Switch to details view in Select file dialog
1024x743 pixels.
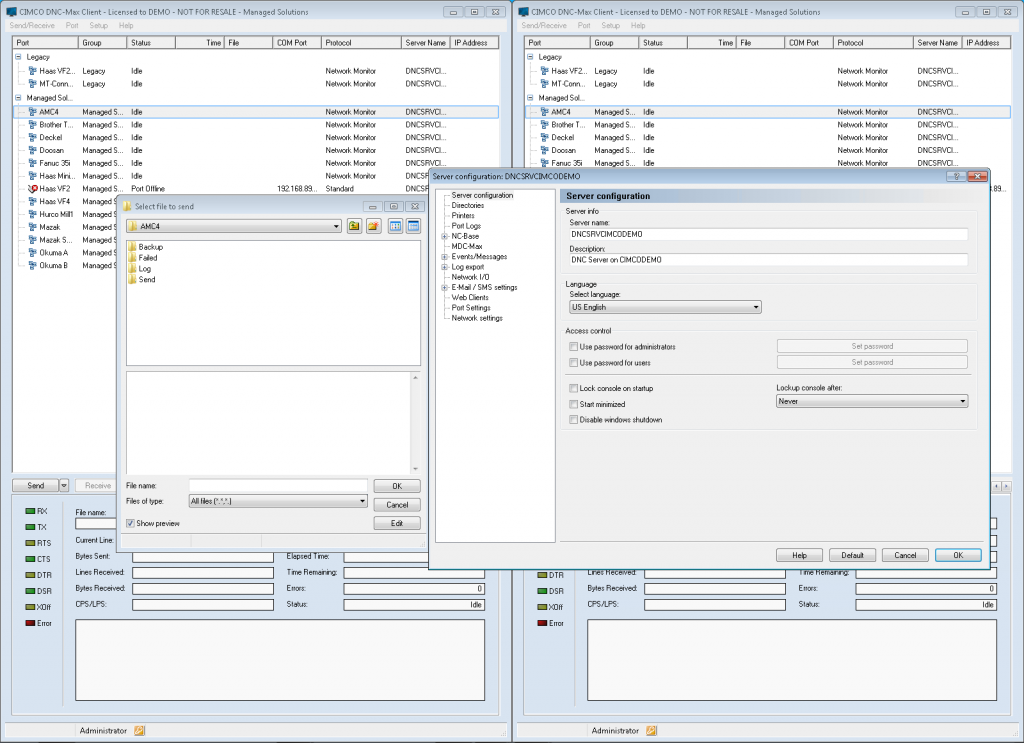pos(413,226)
